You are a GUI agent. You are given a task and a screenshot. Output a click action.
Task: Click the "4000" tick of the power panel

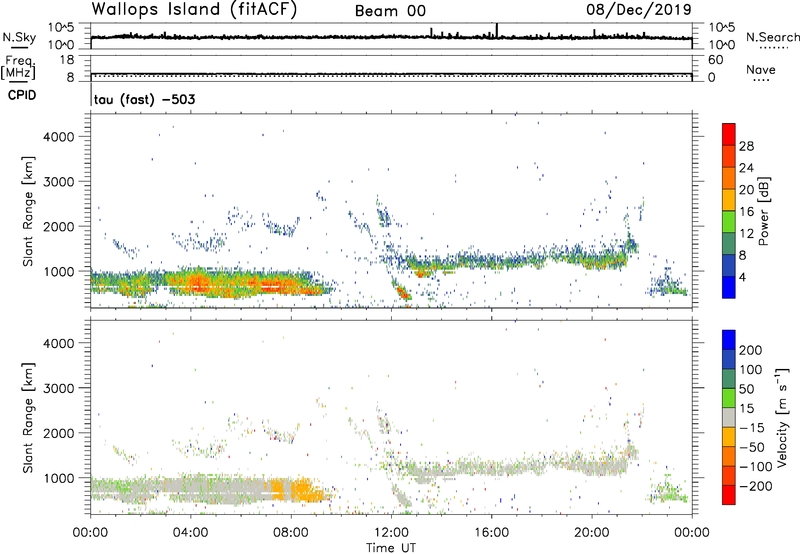tap(59, 137)
